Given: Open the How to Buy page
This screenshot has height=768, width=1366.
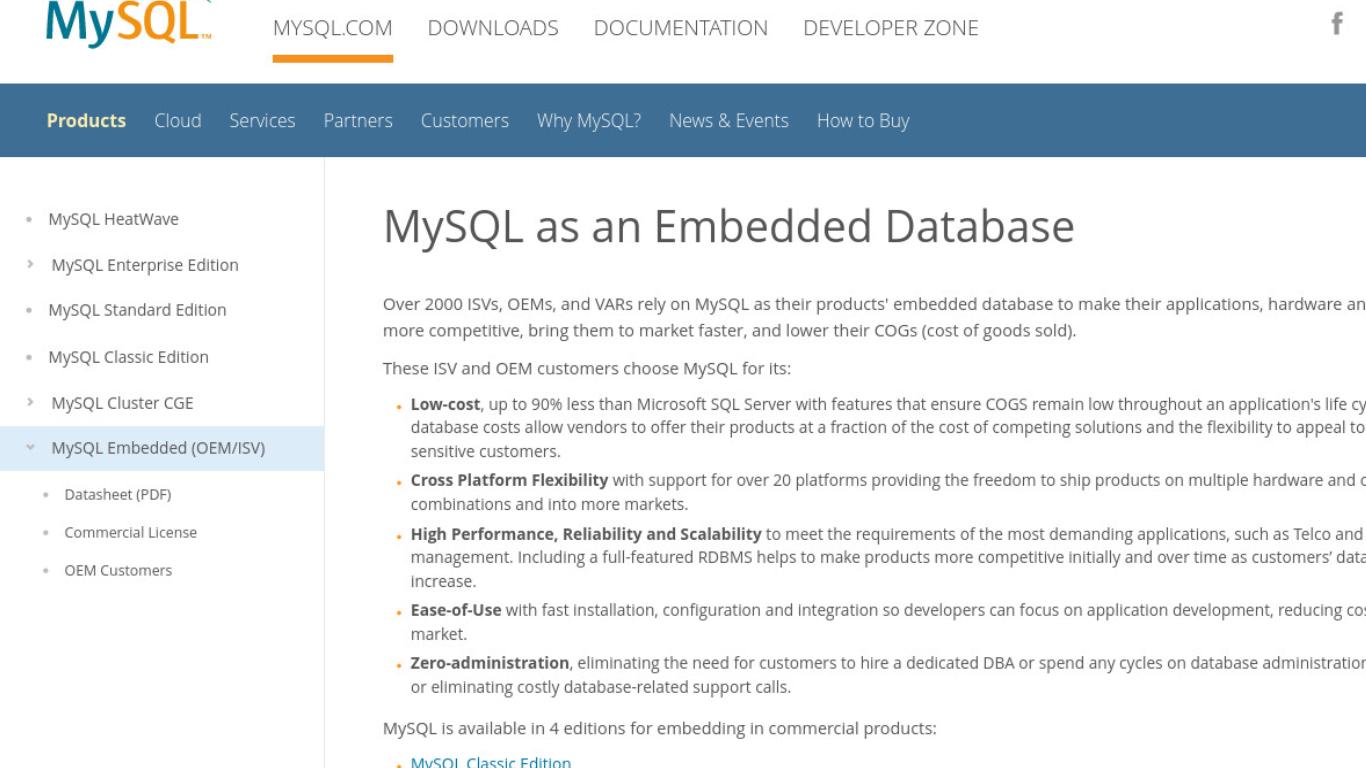Looking at the screenshot, I should coord(863,120).
